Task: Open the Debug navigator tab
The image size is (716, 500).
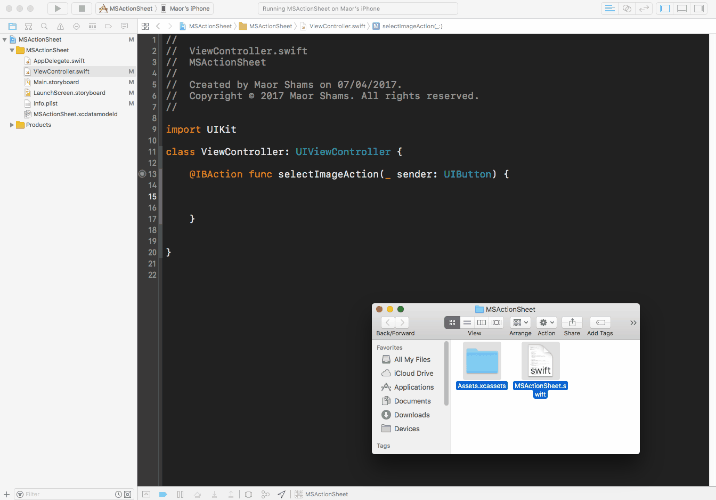Action: coord(92,26)
